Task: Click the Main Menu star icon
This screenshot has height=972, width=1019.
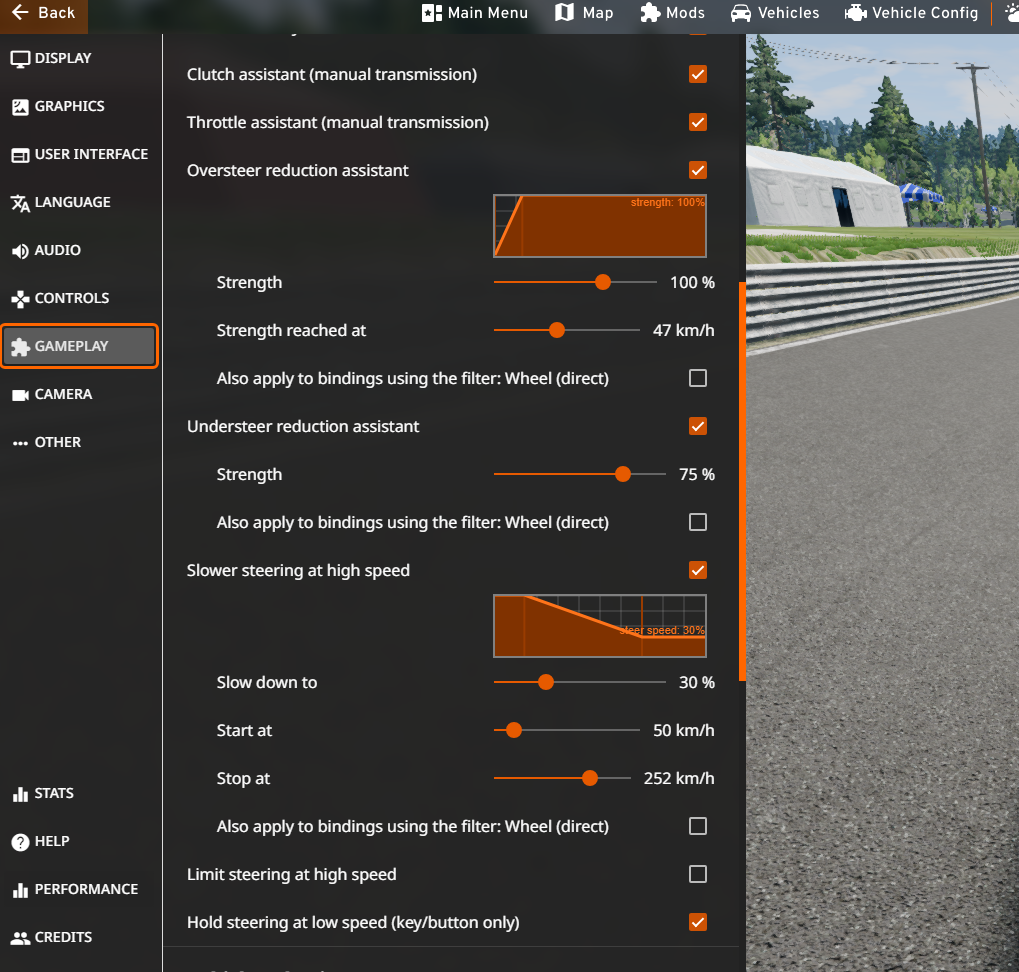Action: coord(432,13)
